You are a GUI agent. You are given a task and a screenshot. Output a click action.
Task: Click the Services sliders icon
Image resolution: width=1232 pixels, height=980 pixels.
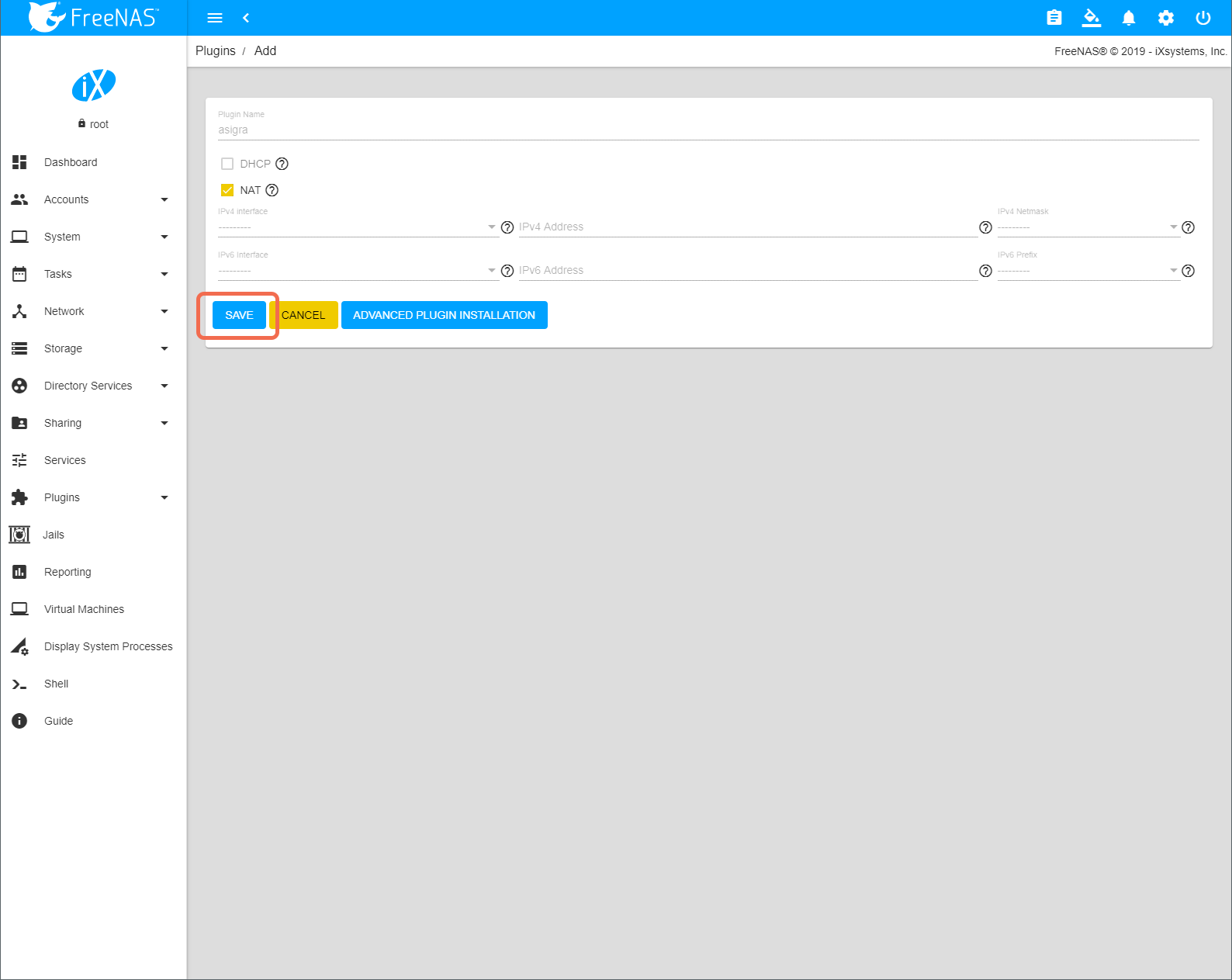pos(19,460)
